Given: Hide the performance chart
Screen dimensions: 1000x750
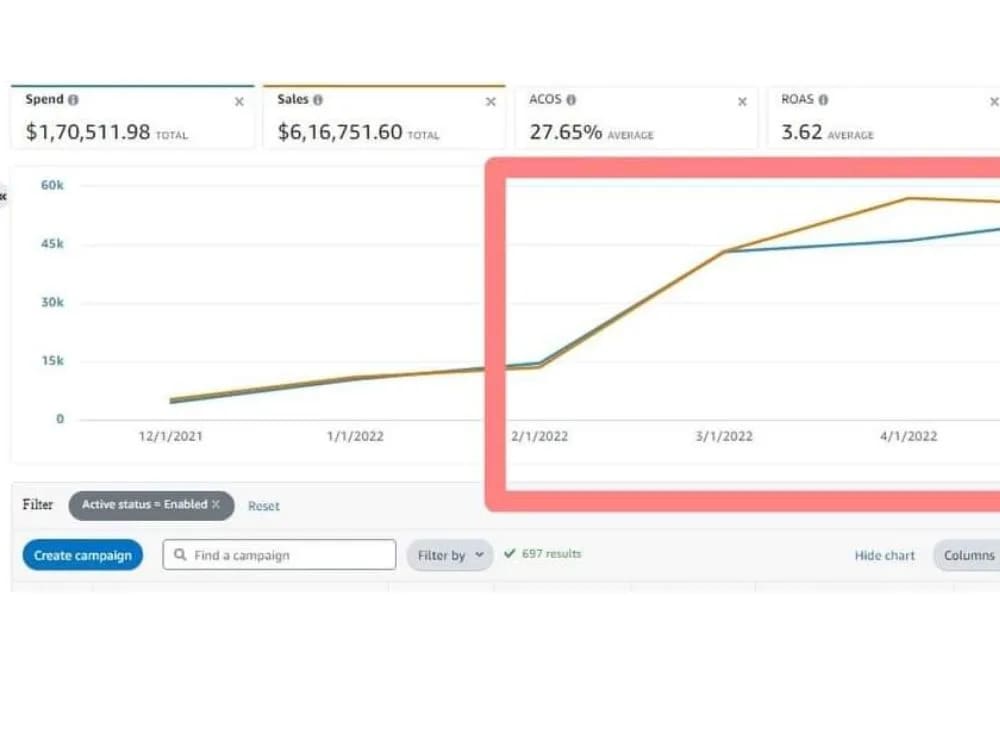Looking at the screenshot, I should coord(884,554).
